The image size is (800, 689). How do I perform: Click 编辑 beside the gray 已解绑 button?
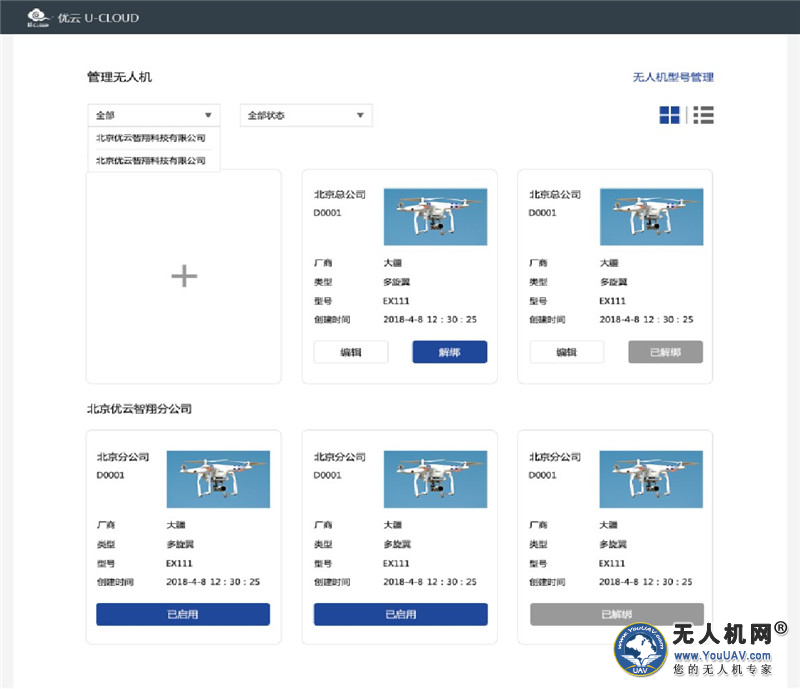[566, 352]
